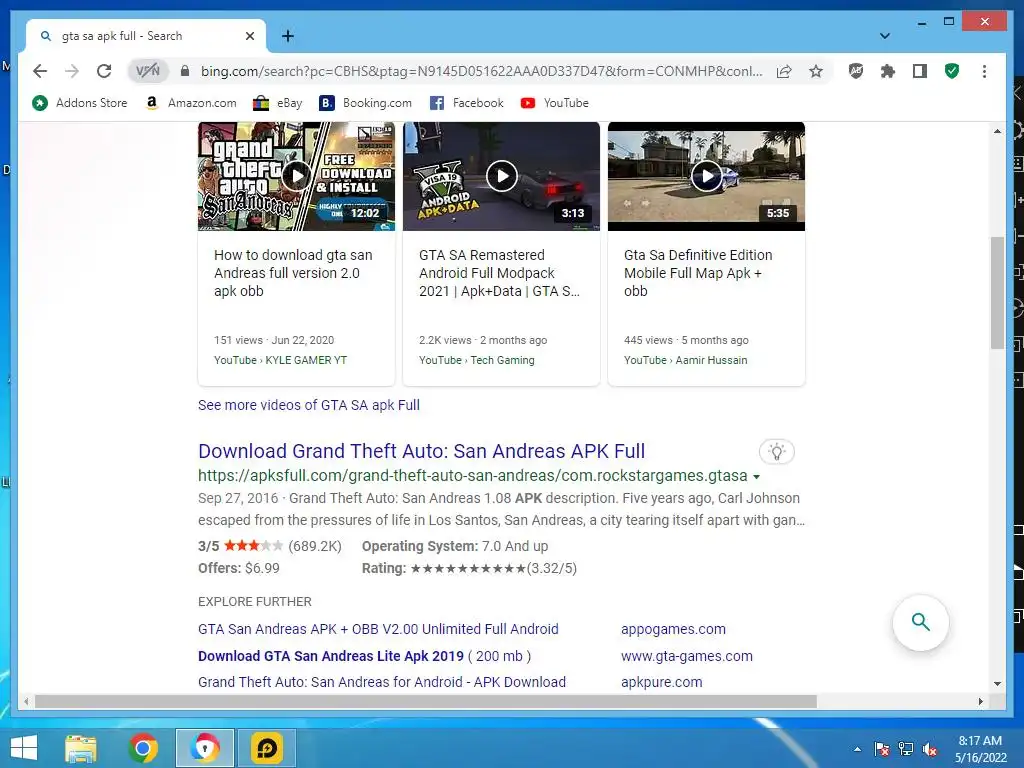
Task: Click 'YouTube › Aamir Hussain' source
Action: tap(686, 360)
